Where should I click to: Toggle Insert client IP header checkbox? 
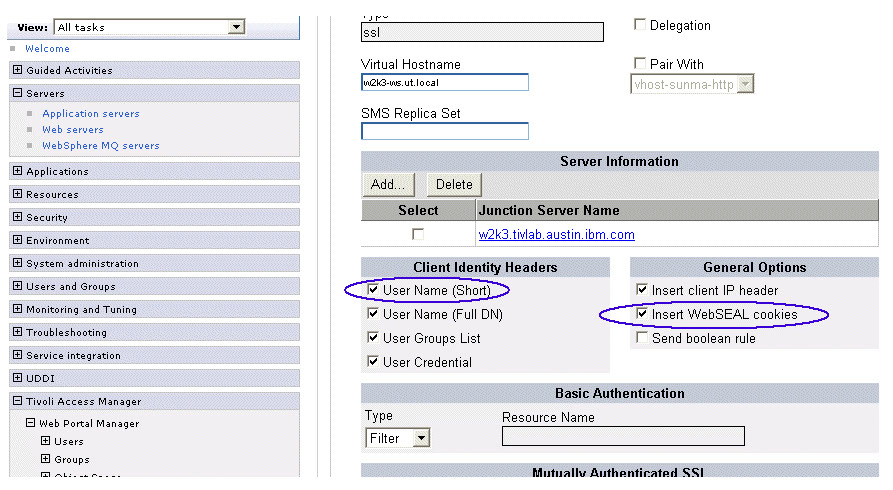click(x=642, y=289)
